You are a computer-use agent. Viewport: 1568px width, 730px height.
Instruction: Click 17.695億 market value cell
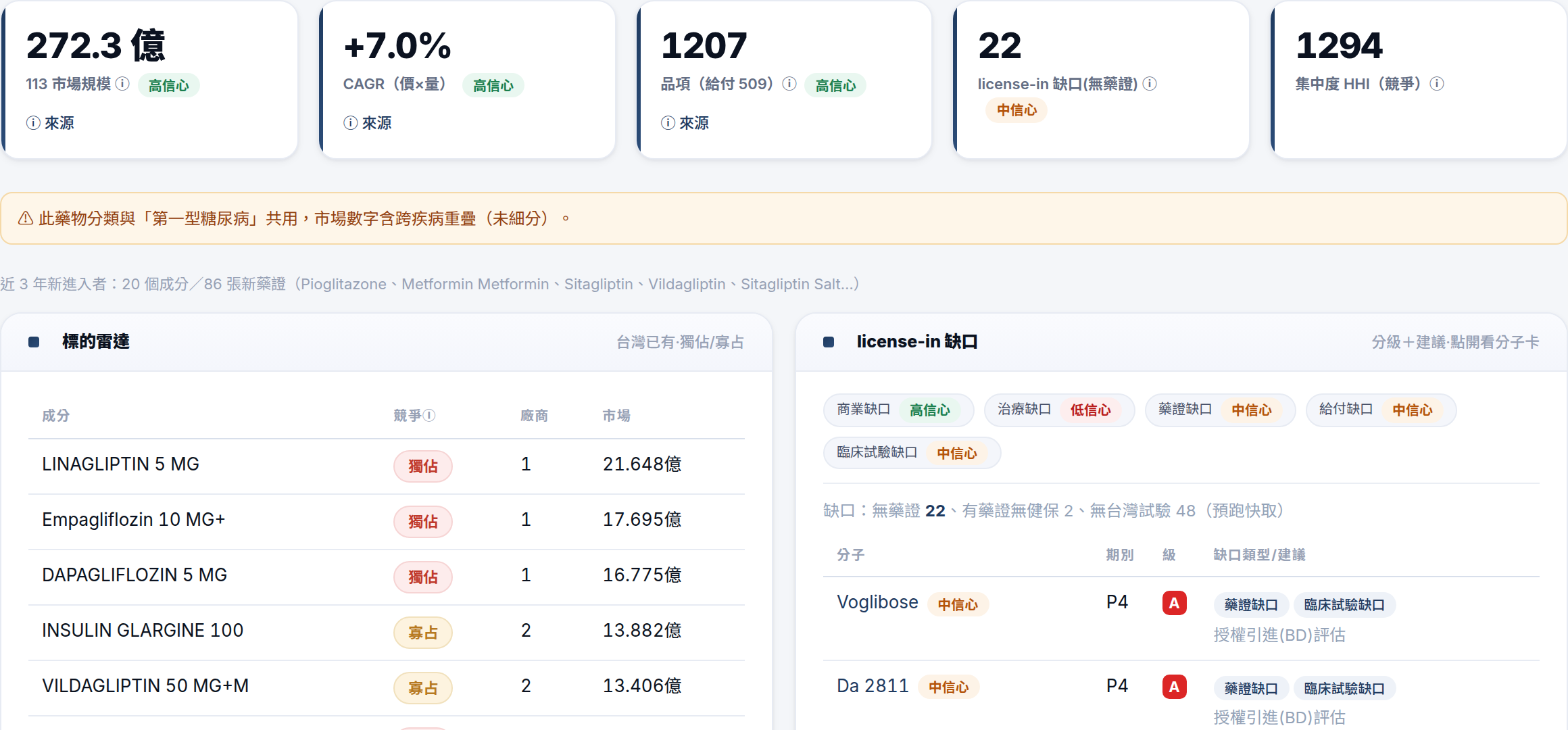[x=642, y=520]
